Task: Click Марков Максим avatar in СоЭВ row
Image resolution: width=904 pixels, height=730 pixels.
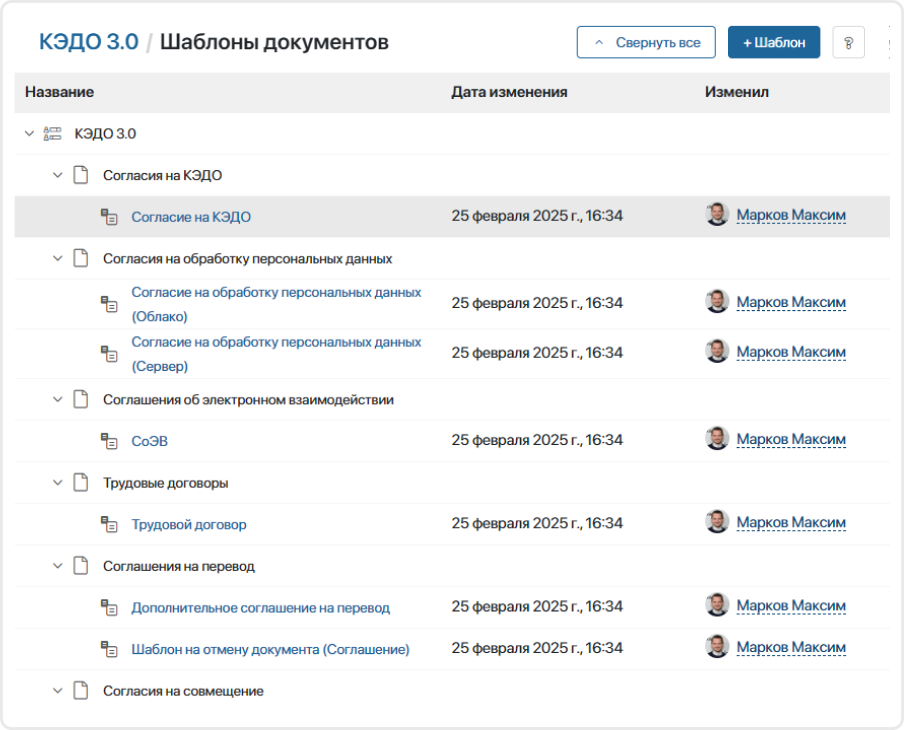Action: (x=716, y=439)
